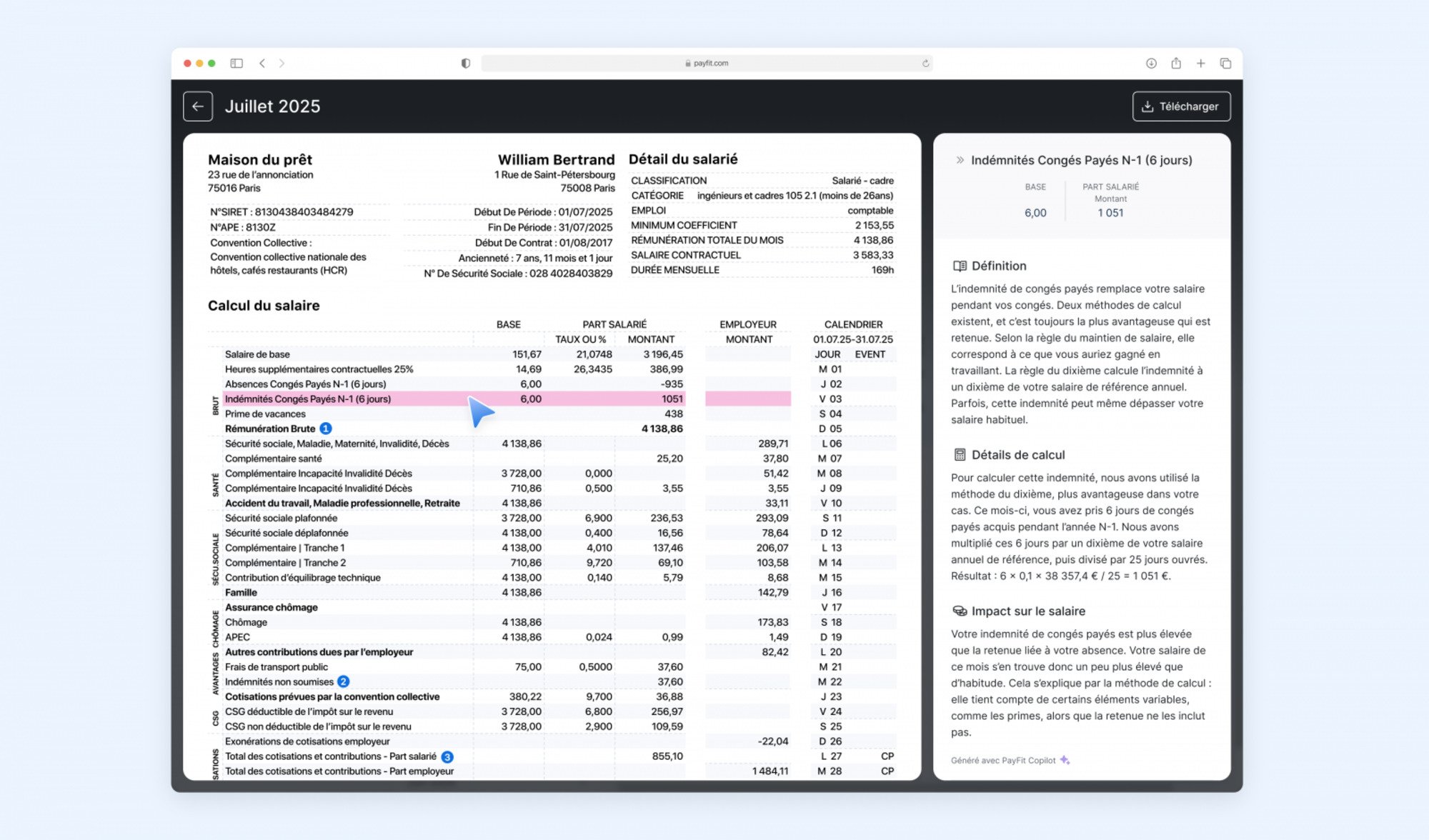Open a new tab with the plus button
Image resolution: width=1429 pixels, height=840 pixels.
point(1201,63)
